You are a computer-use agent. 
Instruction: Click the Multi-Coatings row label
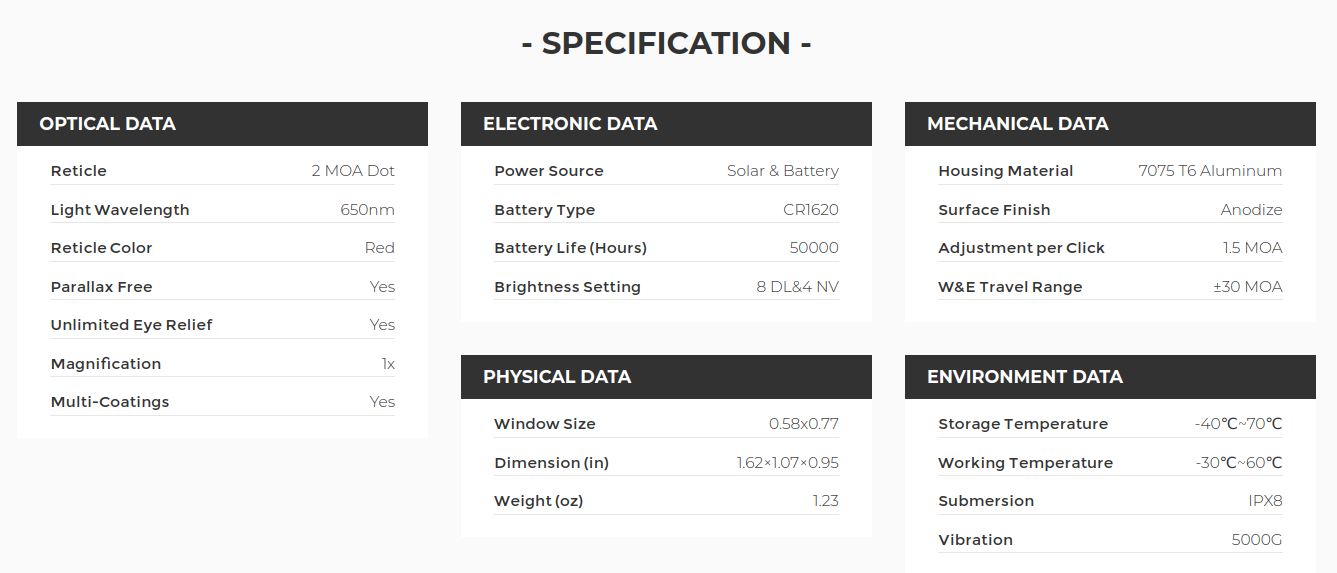pyautogui.click(x=110, y=402)
